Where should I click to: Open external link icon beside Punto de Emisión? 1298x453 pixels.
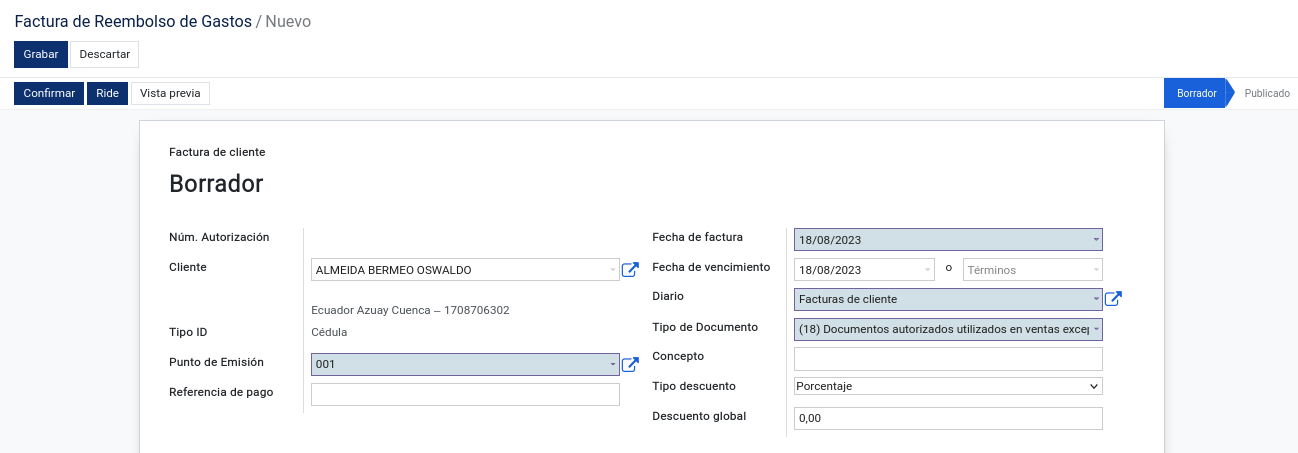point(630,365)
